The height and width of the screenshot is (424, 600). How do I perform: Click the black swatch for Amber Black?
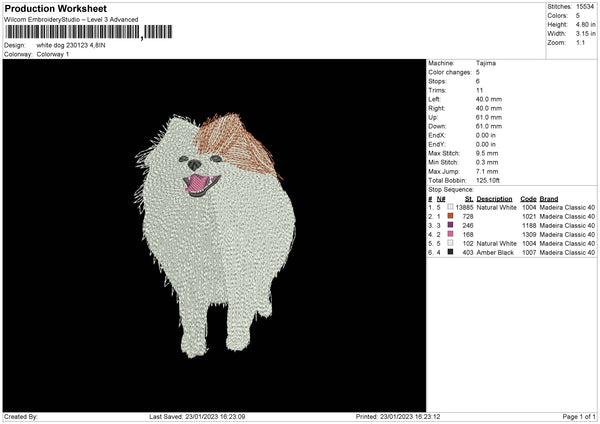click(x=450, y=252)
